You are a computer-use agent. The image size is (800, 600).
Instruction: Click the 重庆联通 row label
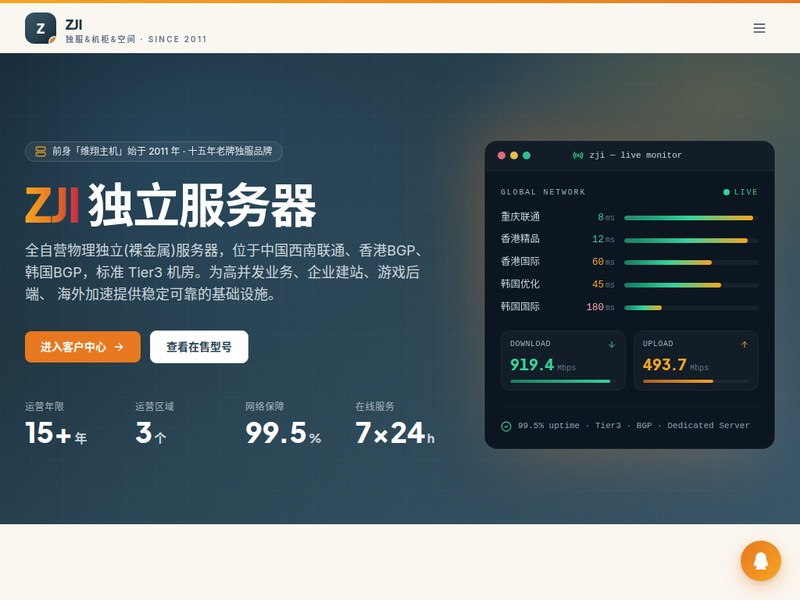tap(520, 217)
